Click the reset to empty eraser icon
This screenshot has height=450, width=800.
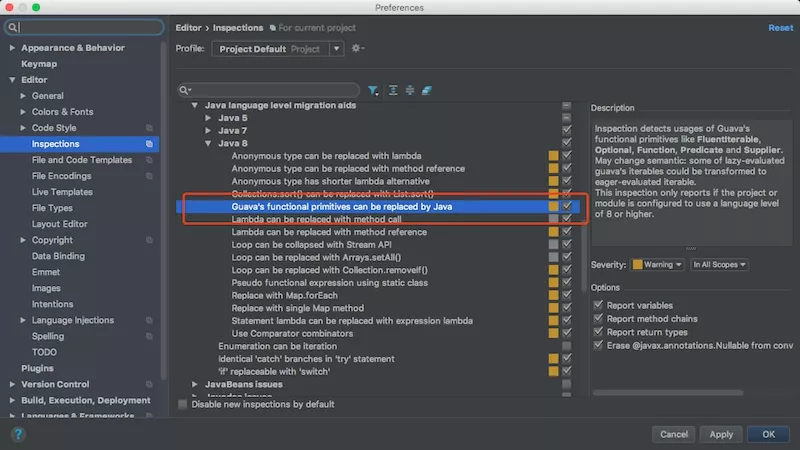[x=427, y=90]
